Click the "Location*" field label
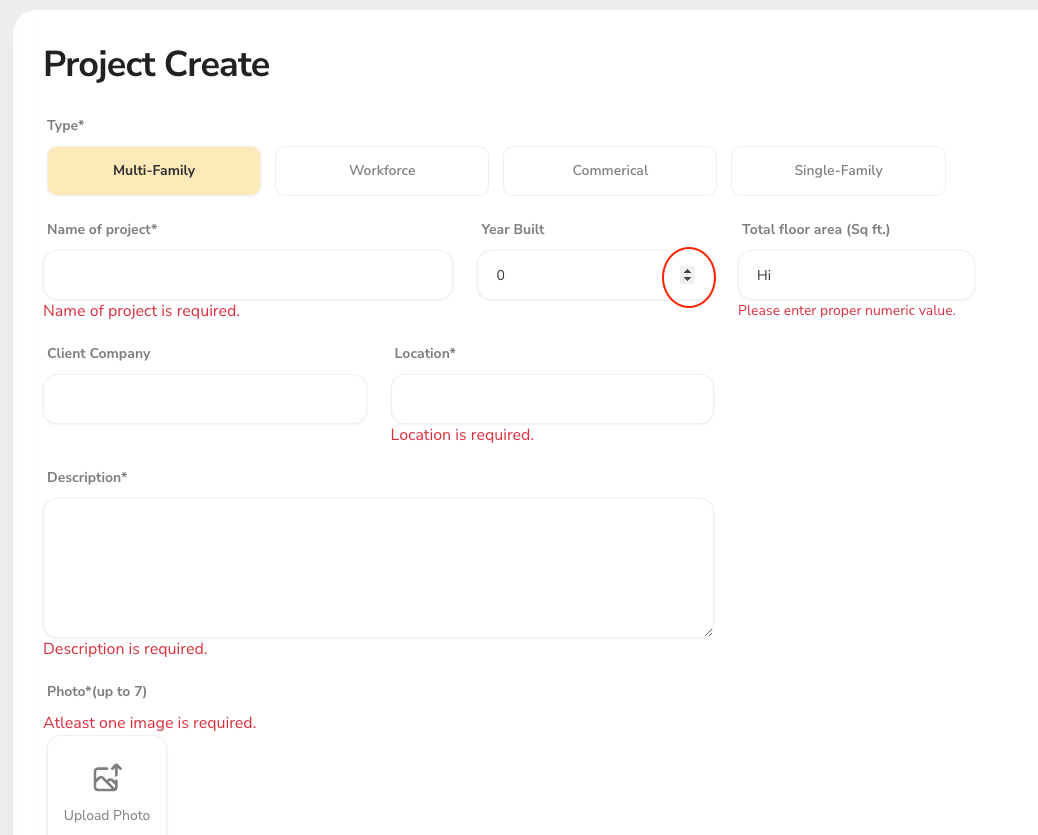 click(425, 354)
